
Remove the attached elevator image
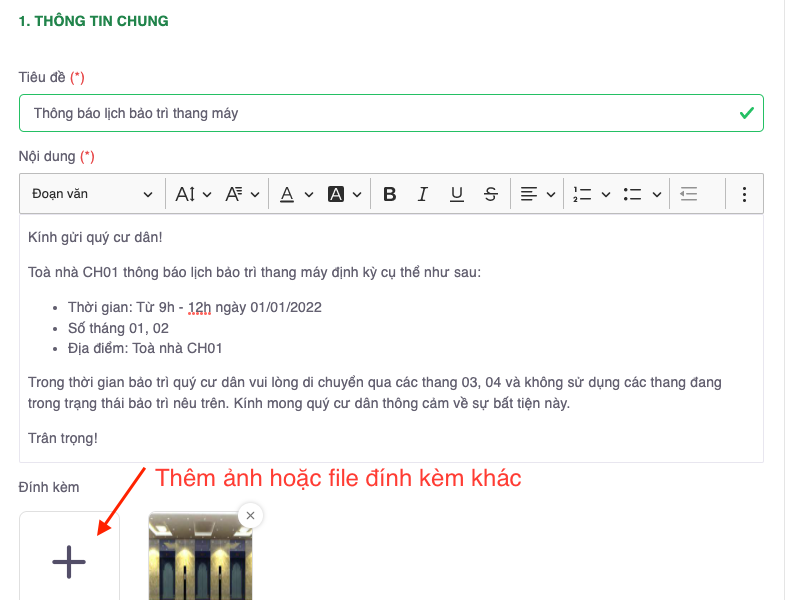(x=250, y=515)
